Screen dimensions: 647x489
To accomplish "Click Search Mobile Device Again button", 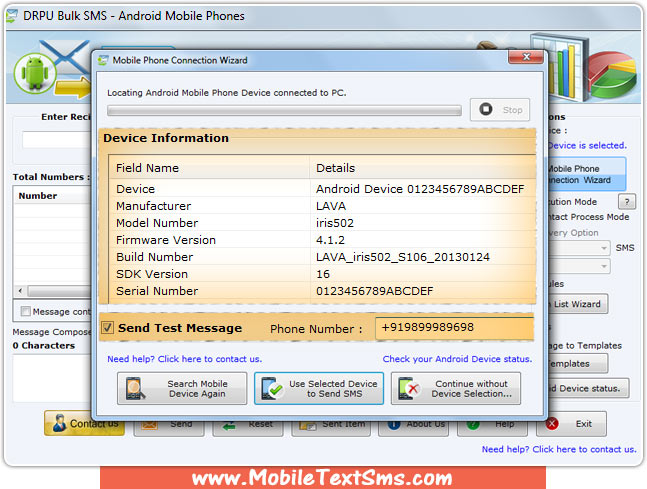I will pos(182,388).
